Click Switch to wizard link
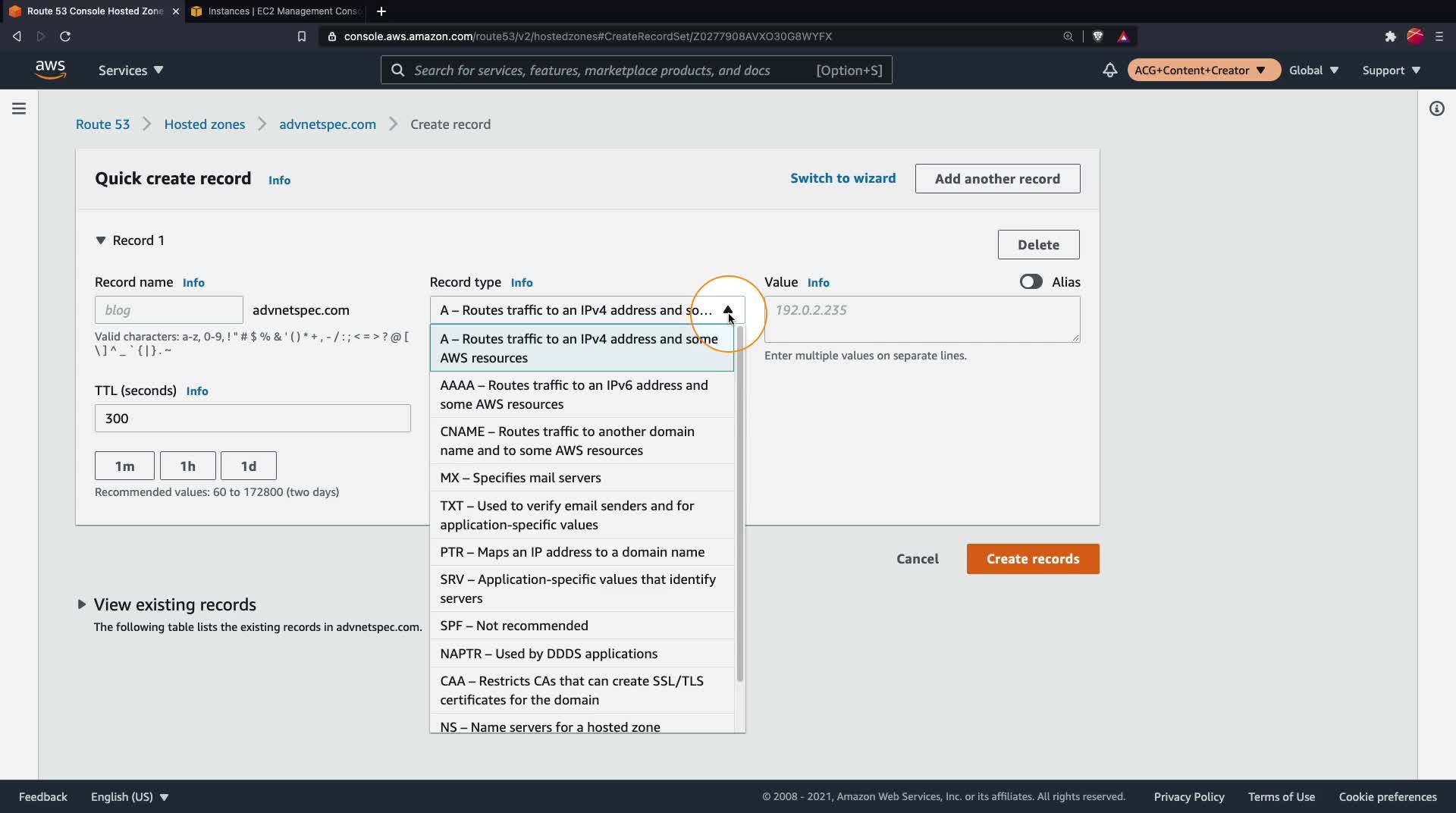Screen dimensions: 1456x813 843,178
